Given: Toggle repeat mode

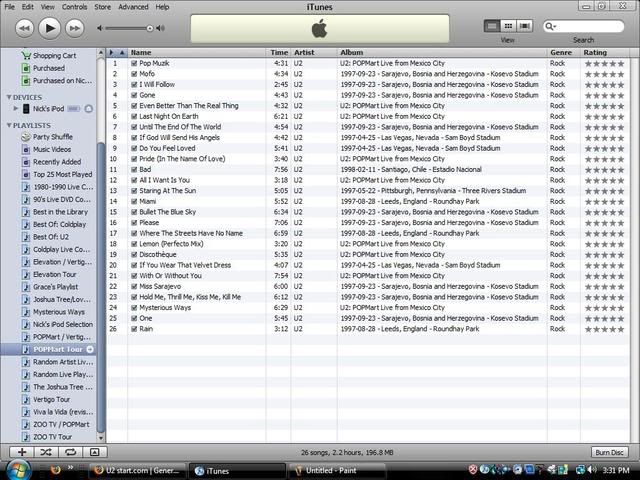Looking at the screenshot, I should point(70,452).
